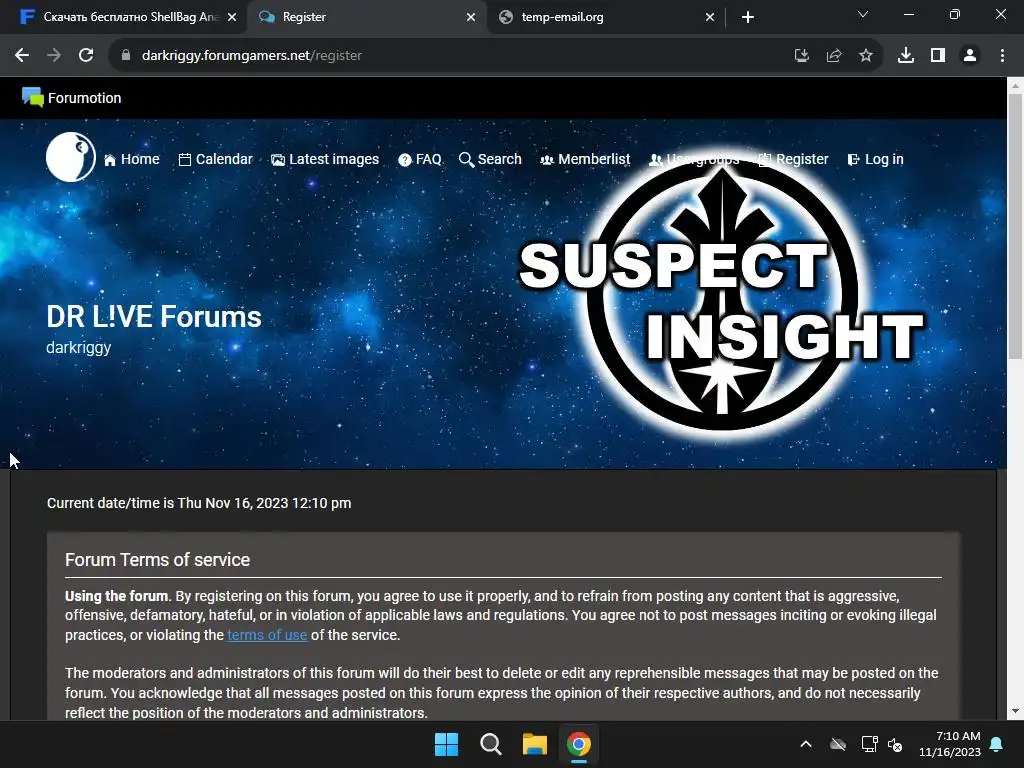The width and height of the screenshot is (1024, 768).
Task: Click the round forum avatar logo
Action: (71, 157)
